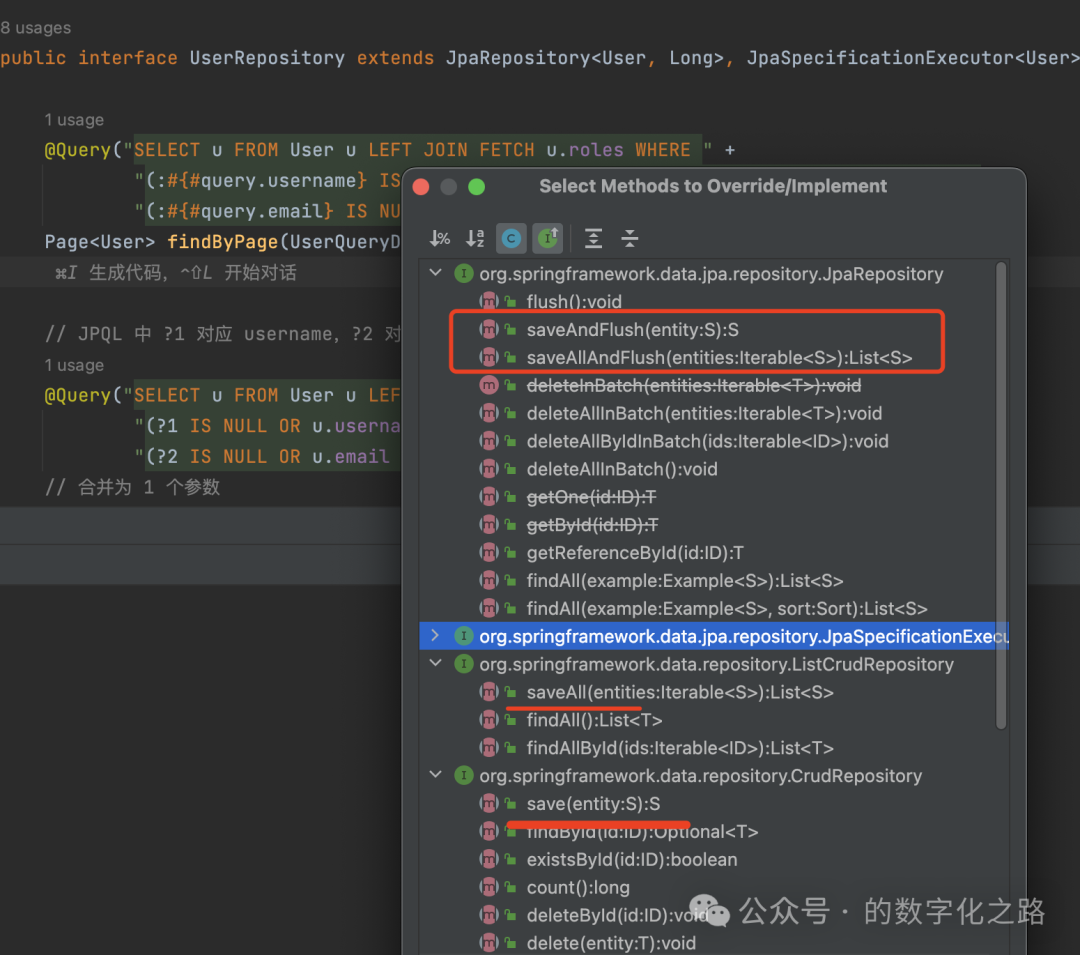Screen dimensions: 1080x955
Task: Click JpaSpecificationExecutor<User> in the declaration
Action: point(913,58)
